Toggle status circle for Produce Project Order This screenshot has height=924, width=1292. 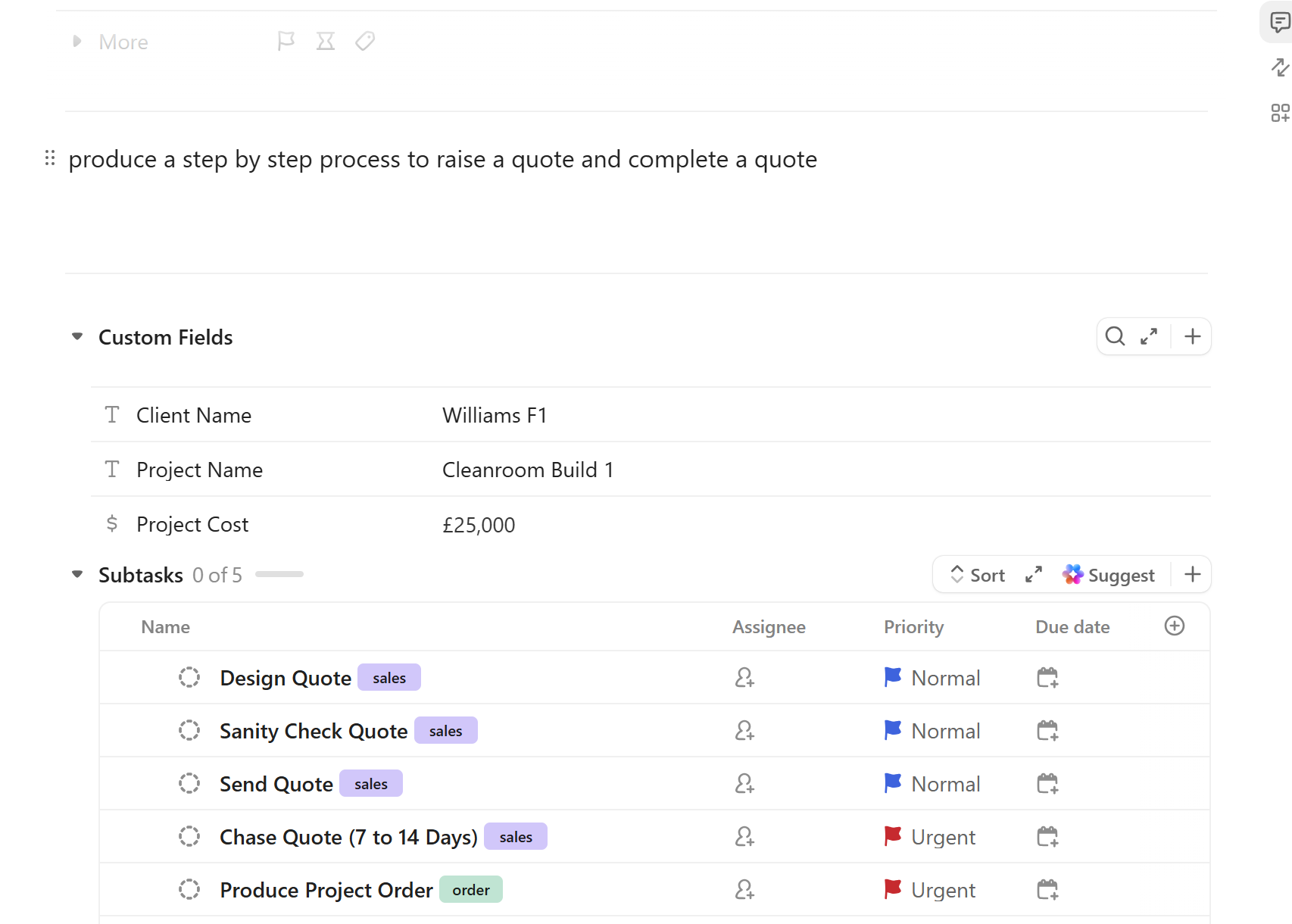189,889
